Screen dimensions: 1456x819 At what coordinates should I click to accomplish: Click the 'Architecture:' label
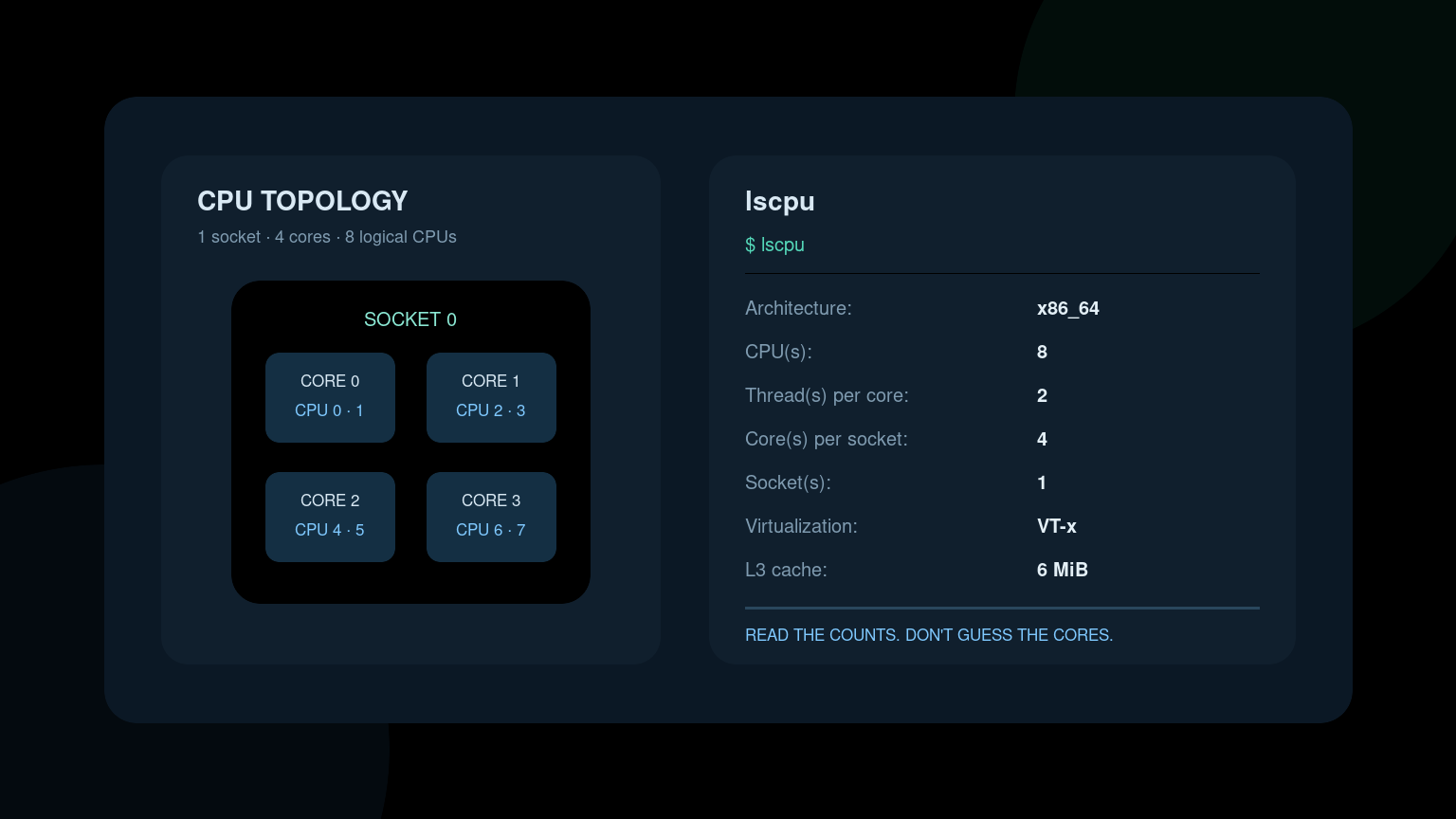(798, 308)
